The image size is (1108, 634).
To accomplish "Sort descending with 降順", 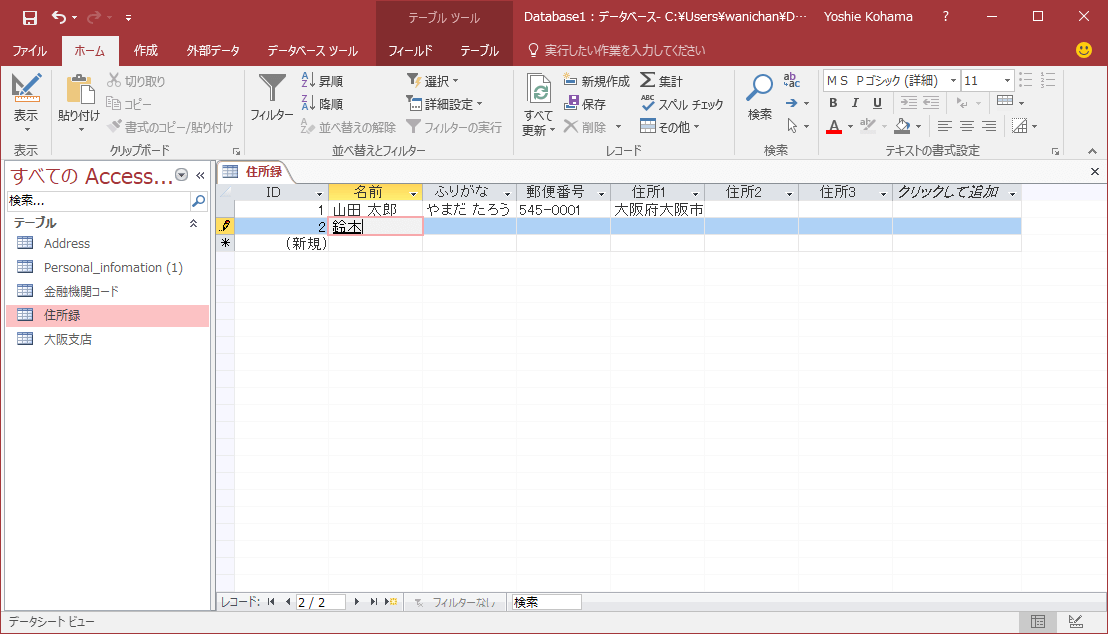I will click(322, 104).
